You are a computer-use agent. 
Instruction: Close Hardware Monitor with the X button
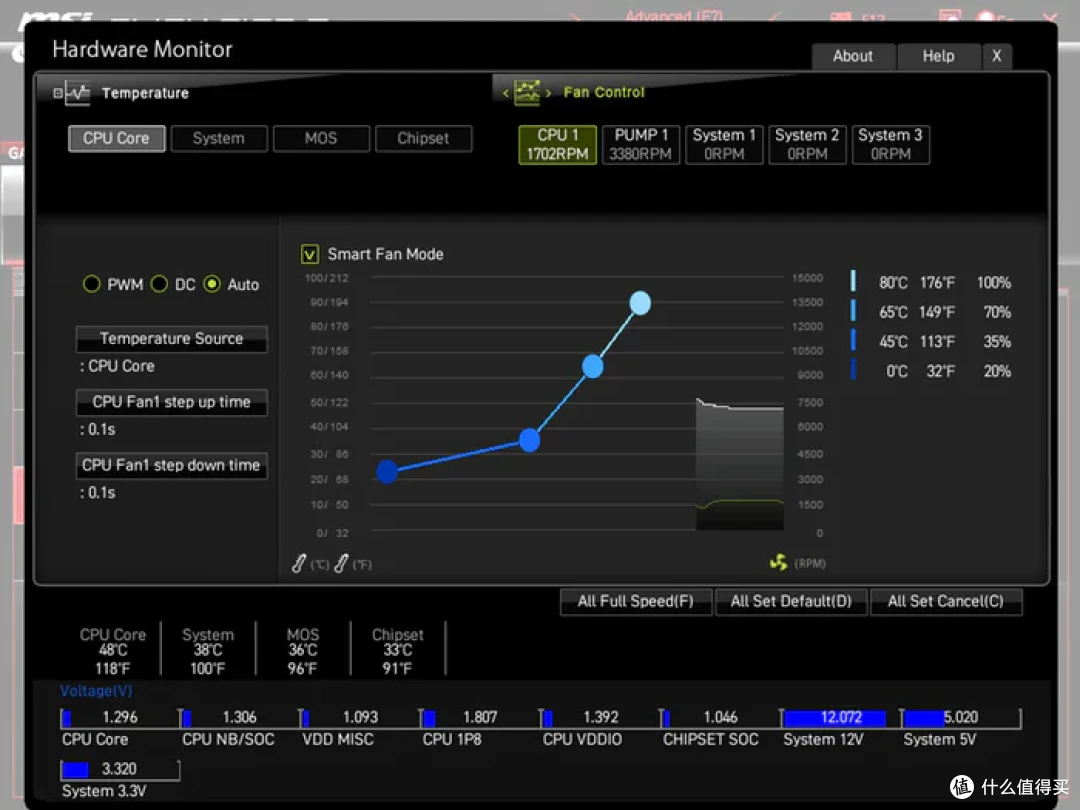click(997, 56)
